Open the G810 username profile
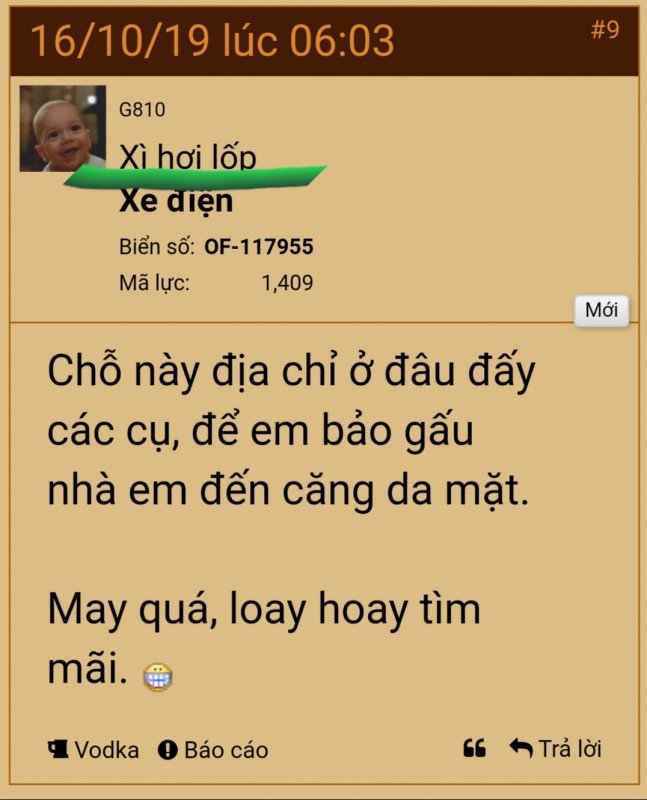Image resolution: width=647 pixels, height=800 pixels. click(x=142, y=110)
